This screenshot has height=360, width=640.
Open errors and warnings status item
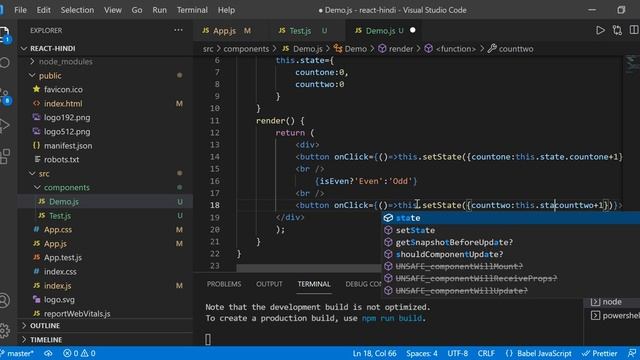[x=79, y=353]
